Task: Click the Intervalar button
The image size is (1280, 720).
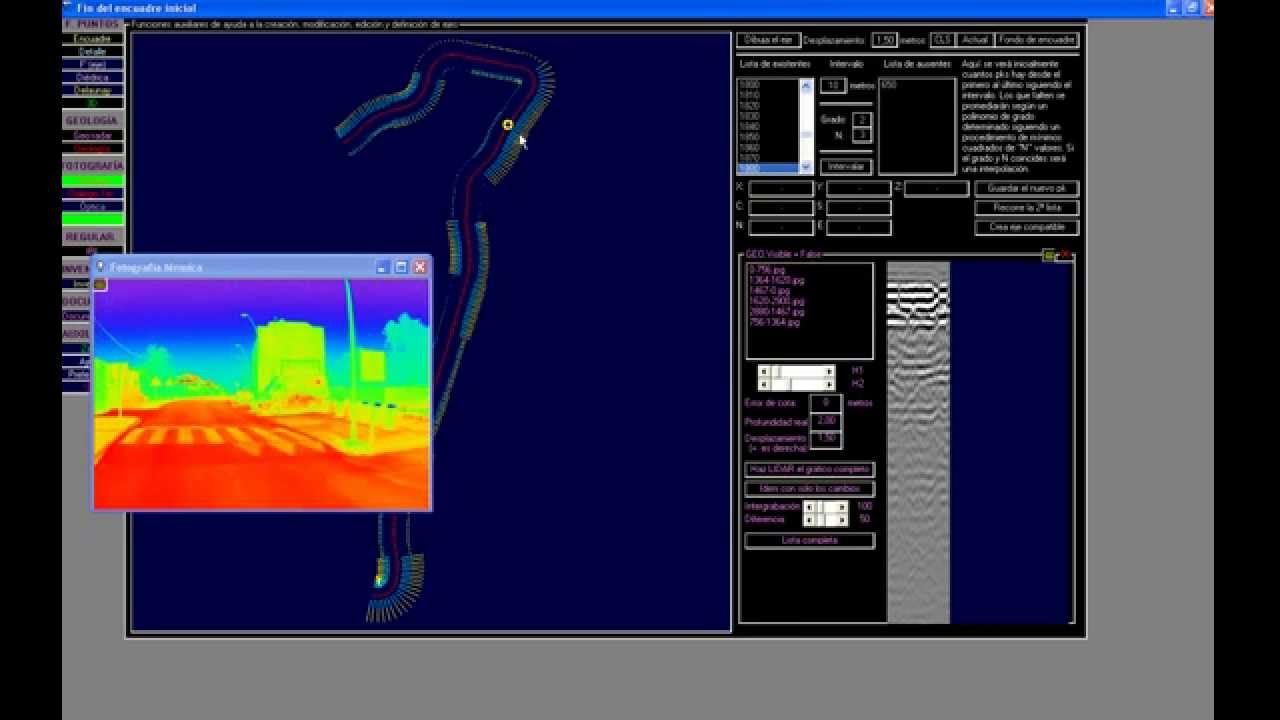Action: click(x=846, y=167)
